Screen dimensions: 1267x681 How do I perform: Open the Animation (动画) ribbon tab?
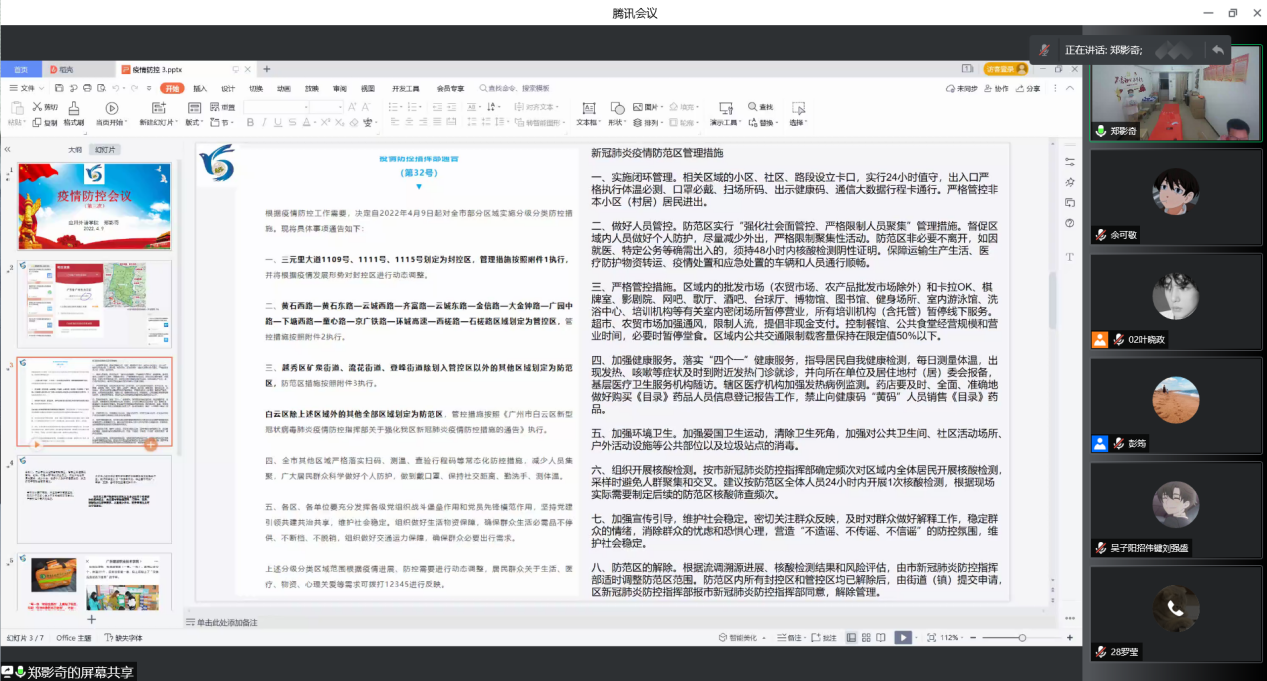(284, 88)
